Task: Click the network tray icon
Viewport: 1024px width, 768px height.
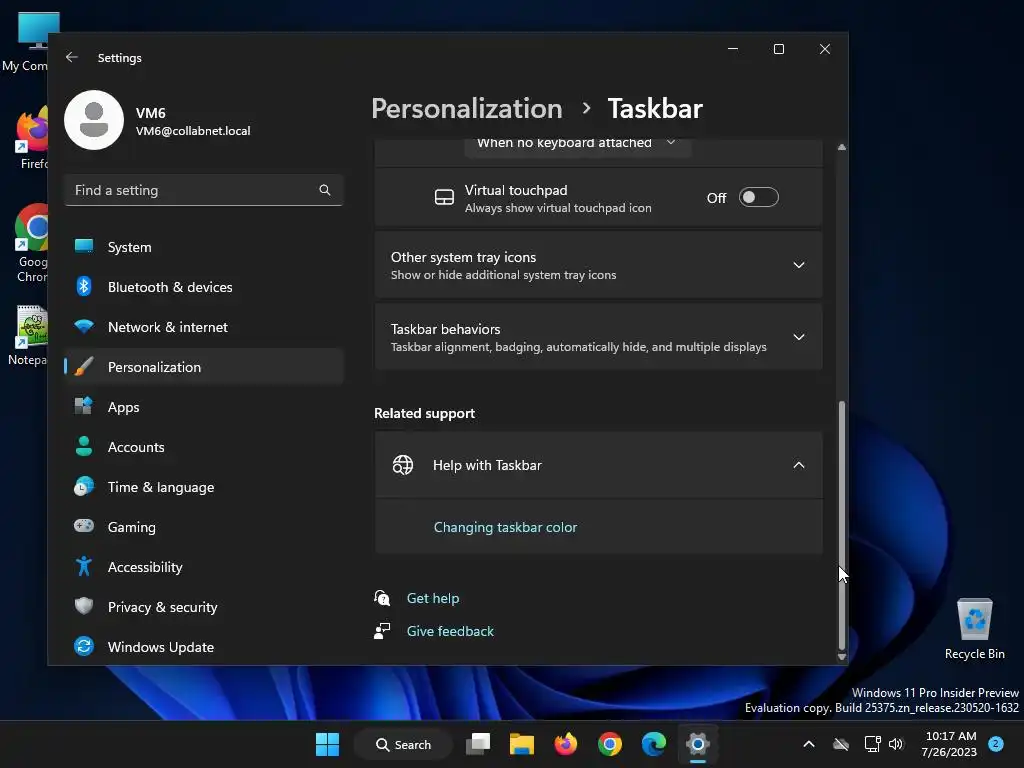Action: [x=872, y=744]
